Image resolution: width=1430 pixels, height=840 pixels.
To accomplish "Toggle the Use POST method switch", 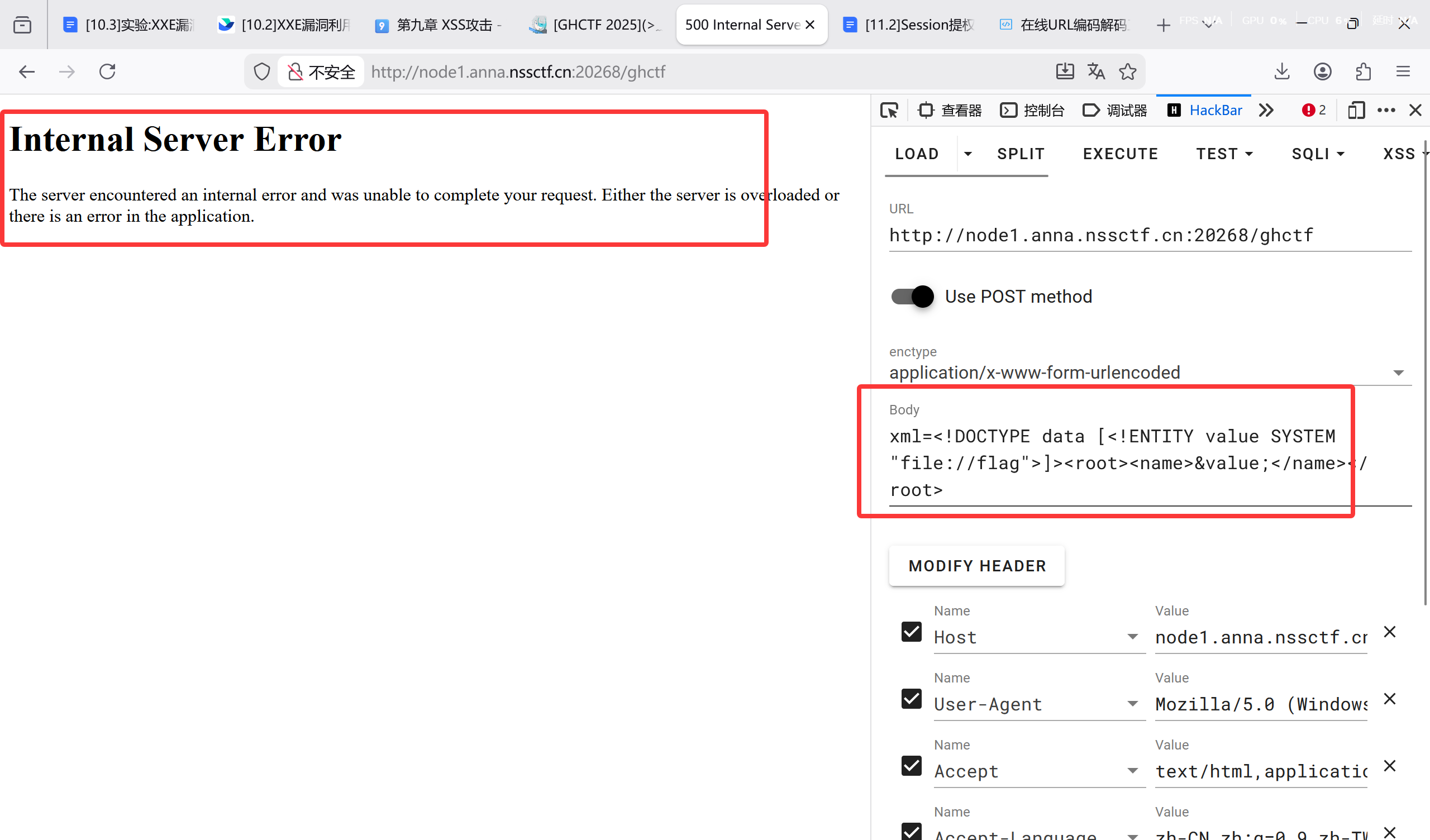I will [x=913, y=296].
